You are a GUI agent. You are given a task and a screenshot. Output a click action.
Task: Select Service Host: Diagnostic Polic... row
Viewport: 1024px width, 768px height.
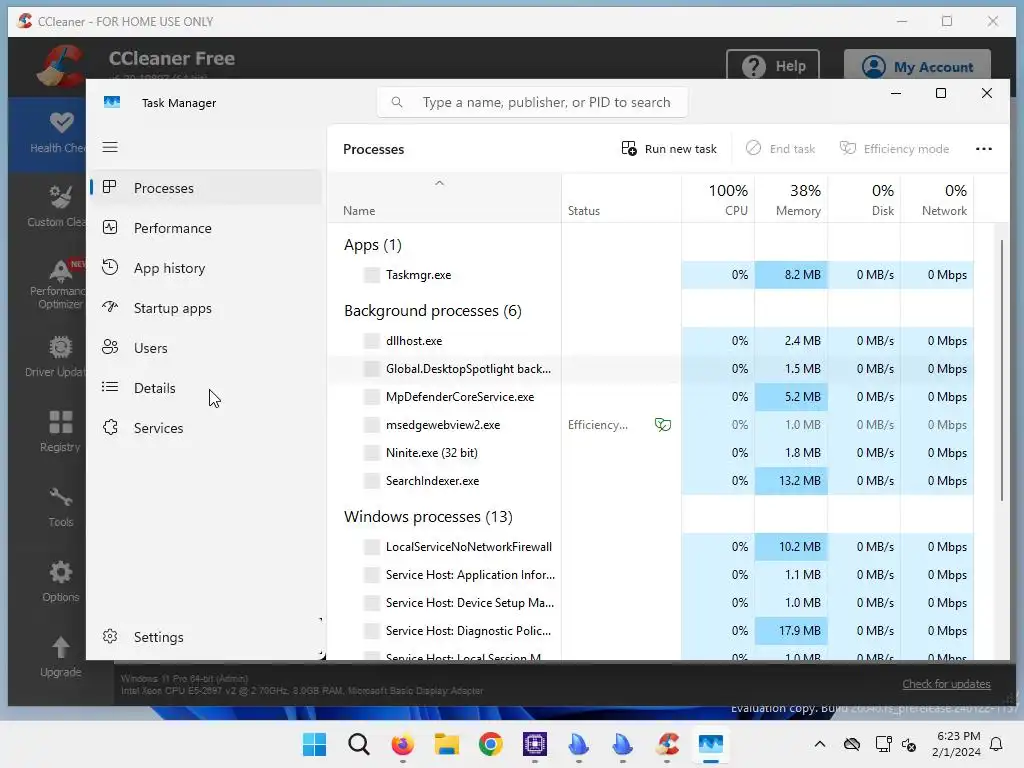650,632
